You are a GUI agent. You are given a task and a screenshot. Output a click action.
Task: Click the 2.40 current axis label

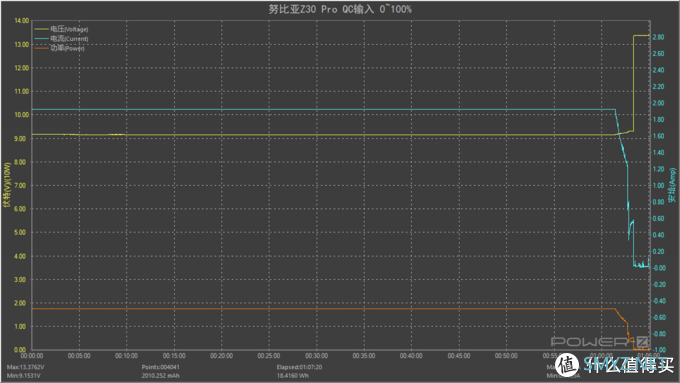pyautogui.click(x=658, y=70)
